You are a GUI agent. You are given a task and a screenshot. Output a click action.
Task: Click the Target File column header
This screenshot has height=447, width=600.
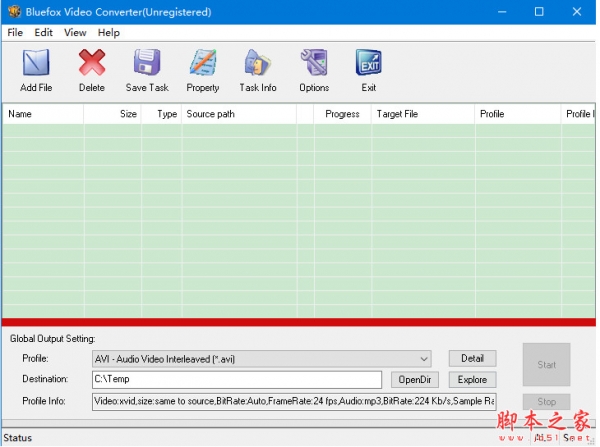click(x=423, y=114)
